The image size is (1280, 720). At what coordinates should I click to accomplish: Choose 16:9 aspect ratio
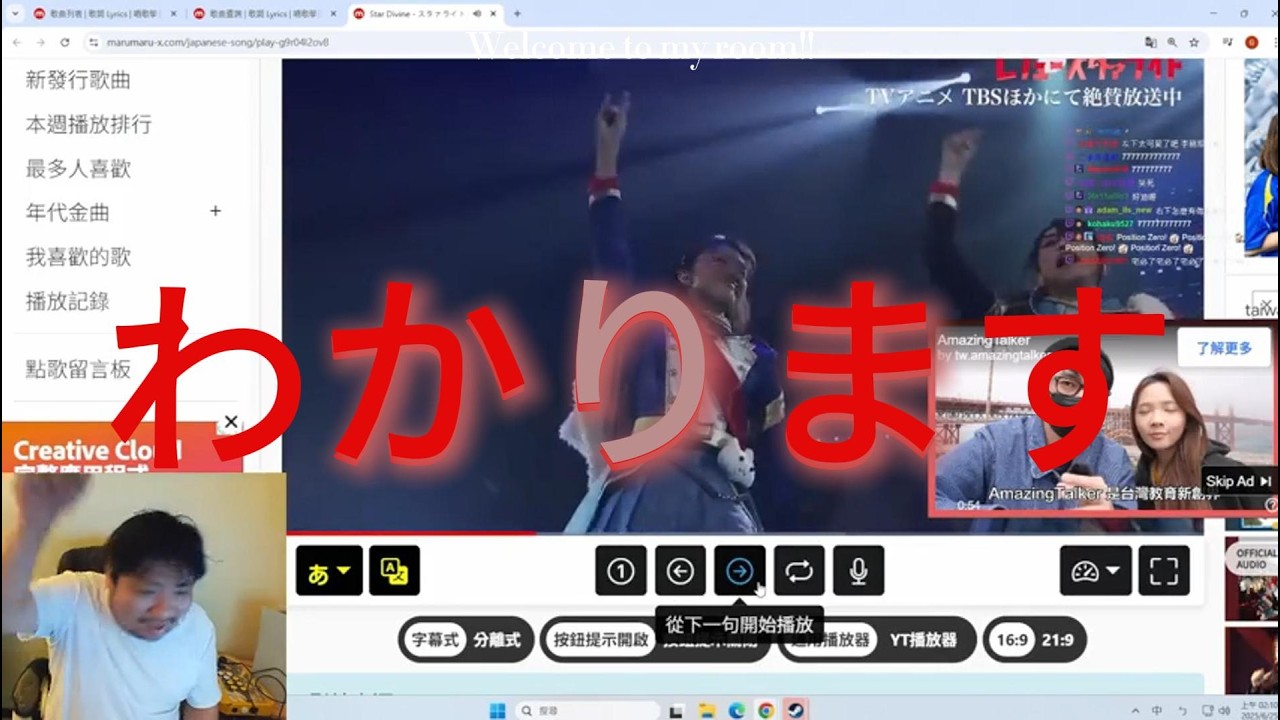tap(1012, 640)
